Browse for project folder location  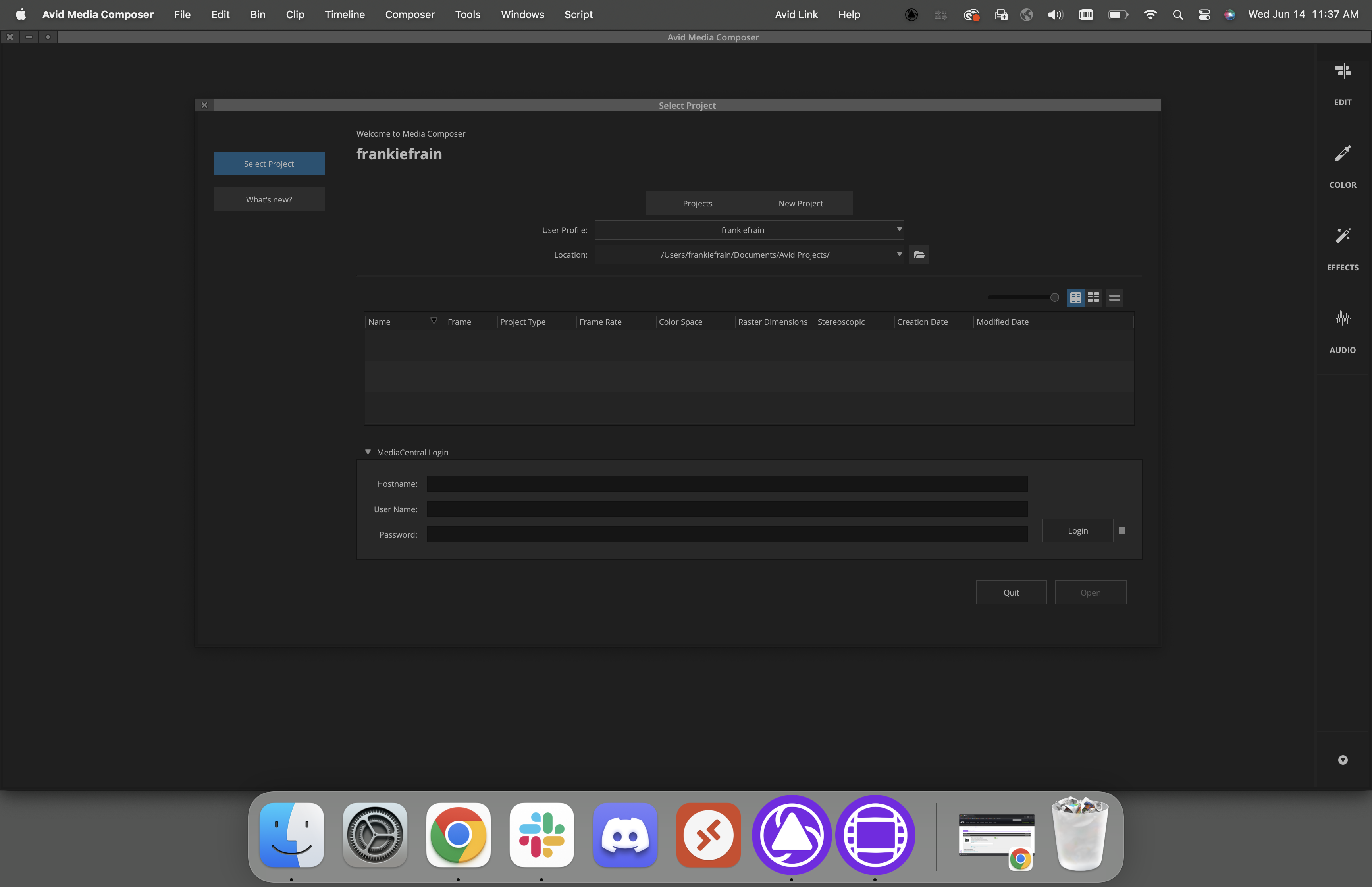tap(919, 255)
